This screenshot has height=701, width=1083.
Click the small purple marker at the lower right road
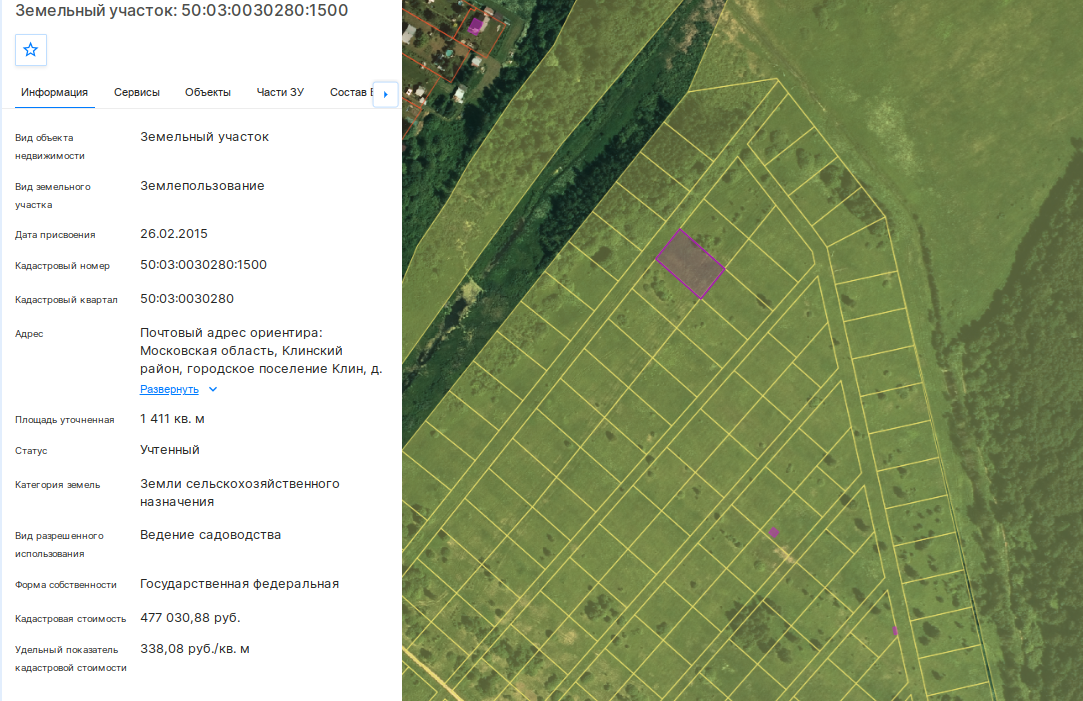[895, 631]
